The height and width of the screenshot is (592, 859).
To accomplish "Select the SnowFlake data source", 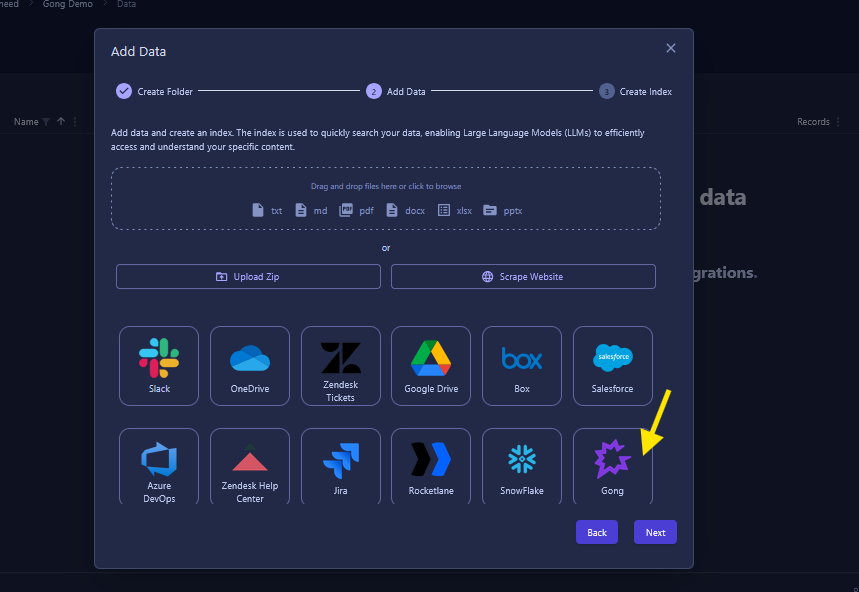I will click(522, 466).
